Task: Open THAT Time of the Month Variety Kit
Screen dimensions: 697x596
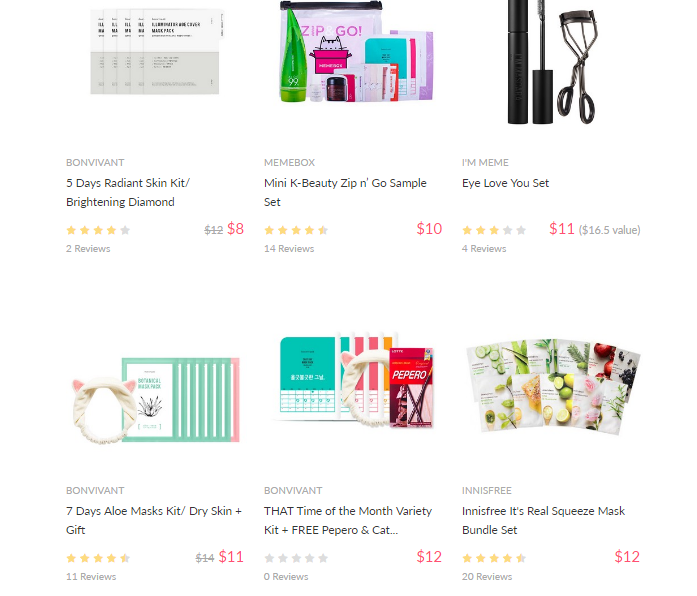Action: pyautogui.click(x=348, y=520)
